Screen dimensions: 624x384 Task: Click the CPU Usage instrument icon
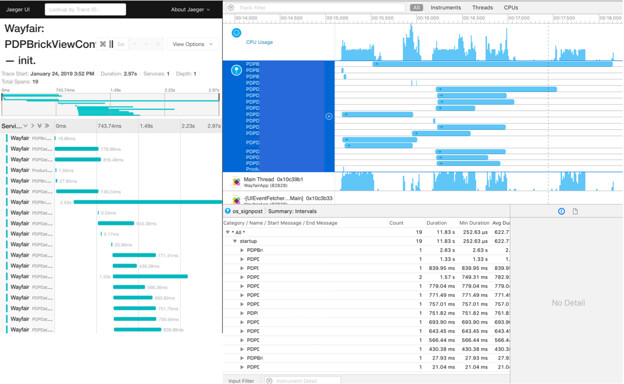pos(236,33)
